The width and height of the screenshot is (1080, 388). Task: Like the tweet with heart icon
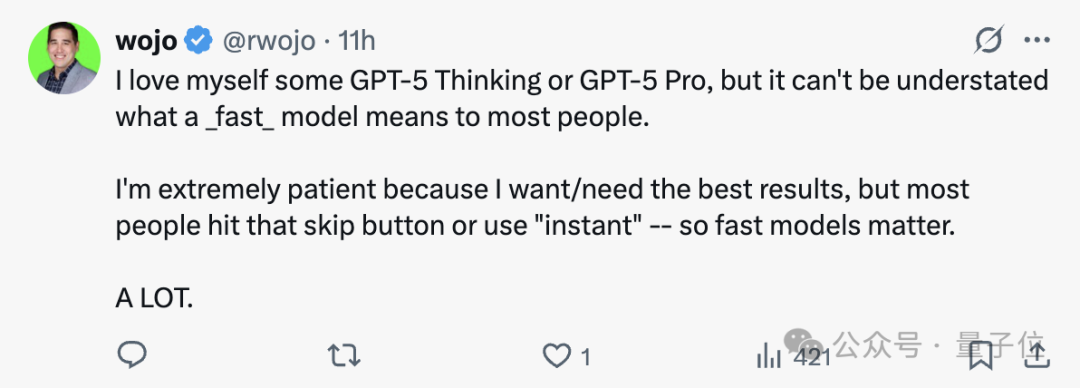pyautogui.click(x=555, y=356)
